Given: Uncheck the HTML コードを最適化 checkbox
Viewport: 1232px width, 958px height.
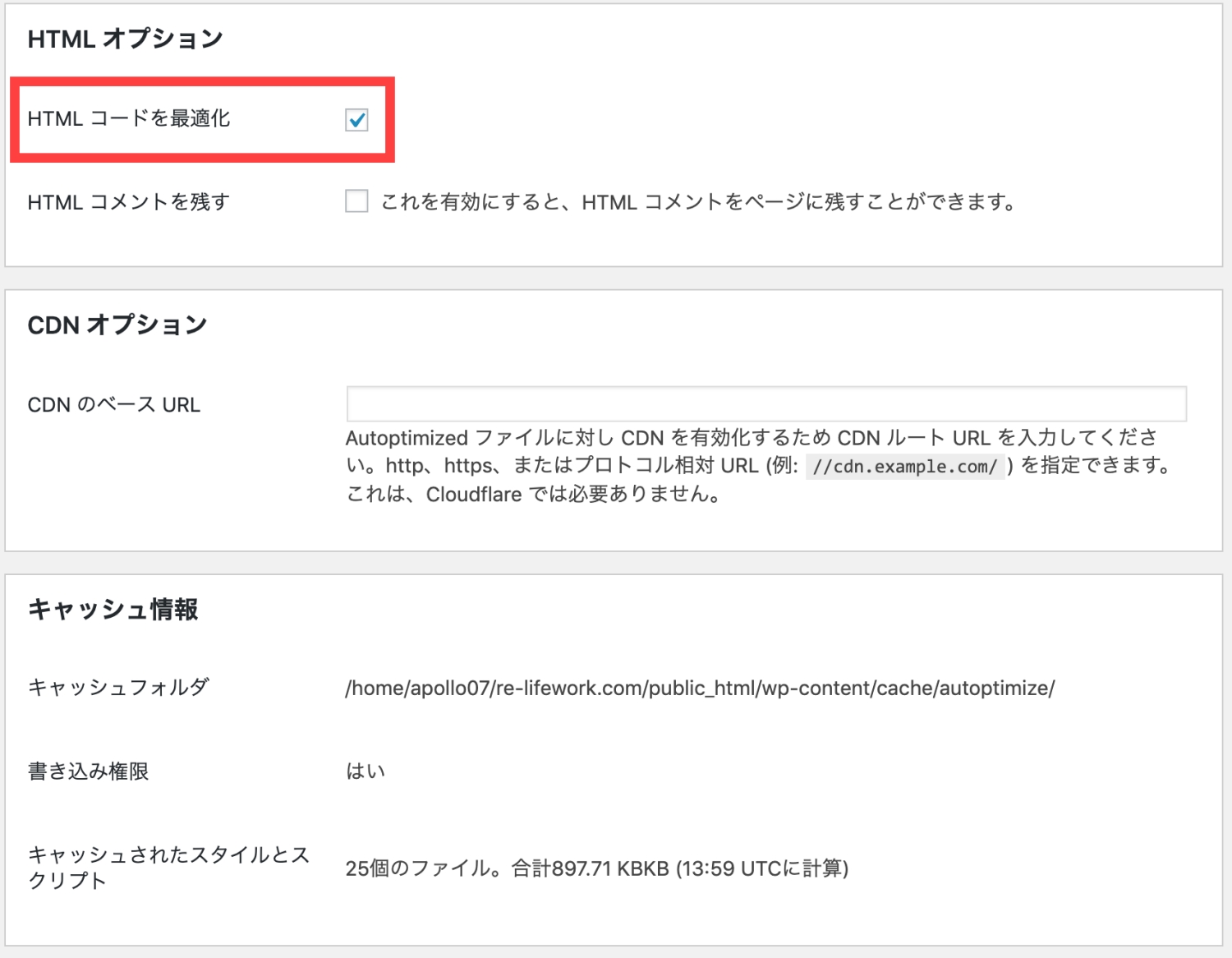Looking at the screenshot, I should click(356, 120).
